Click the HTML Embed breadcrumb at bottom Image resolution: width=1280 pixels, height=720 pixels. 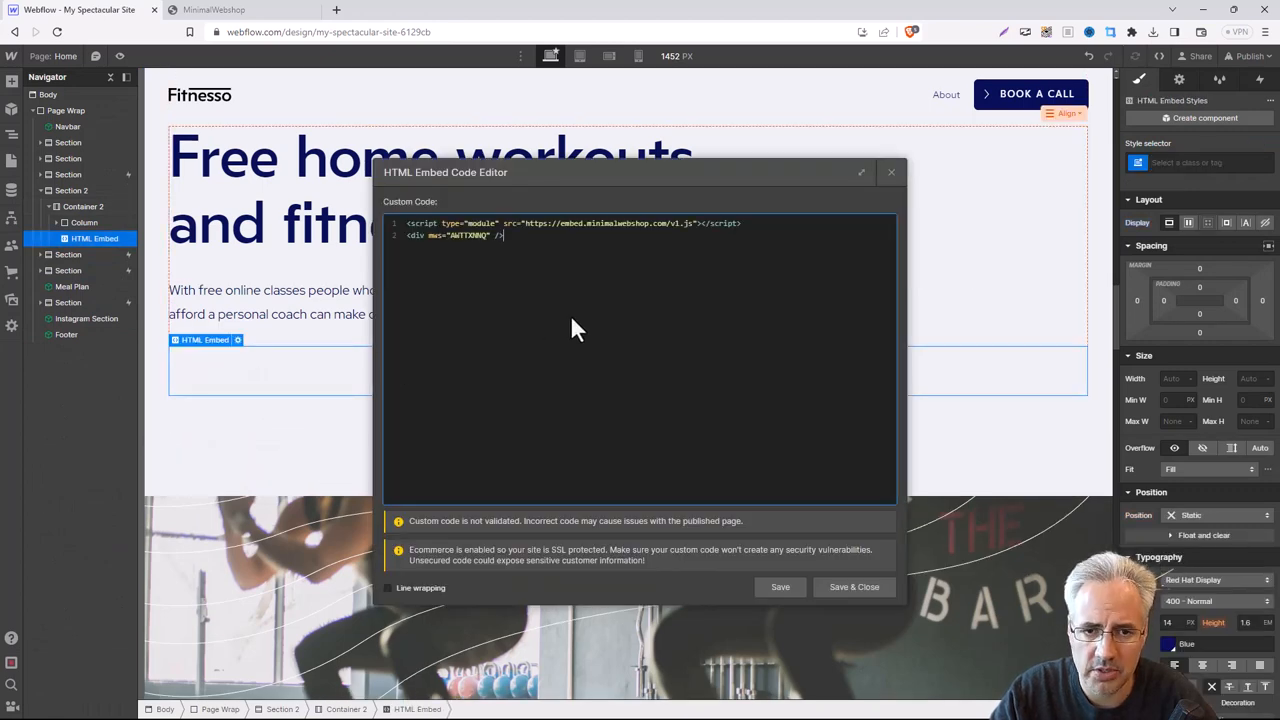pos(412,709)
